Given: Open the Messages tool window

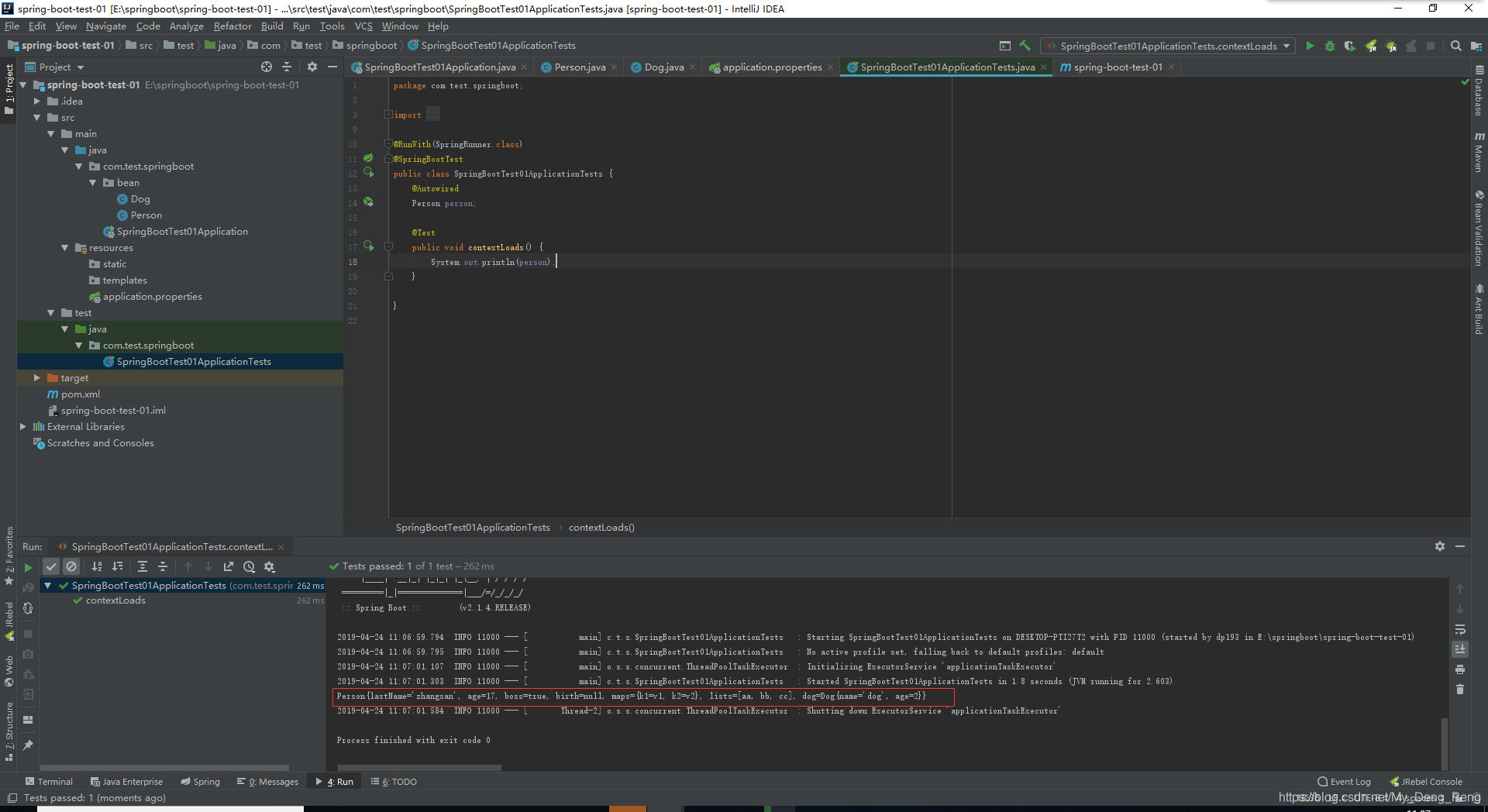Looking at the screenshot, I should [267, 782].
